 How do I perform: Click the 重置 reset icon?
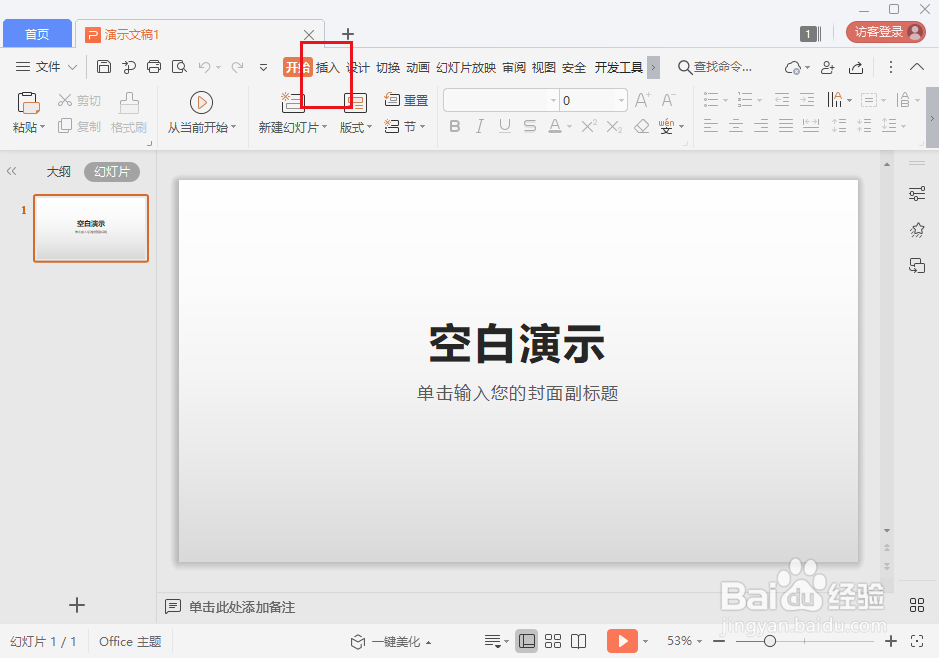(406, 99)
